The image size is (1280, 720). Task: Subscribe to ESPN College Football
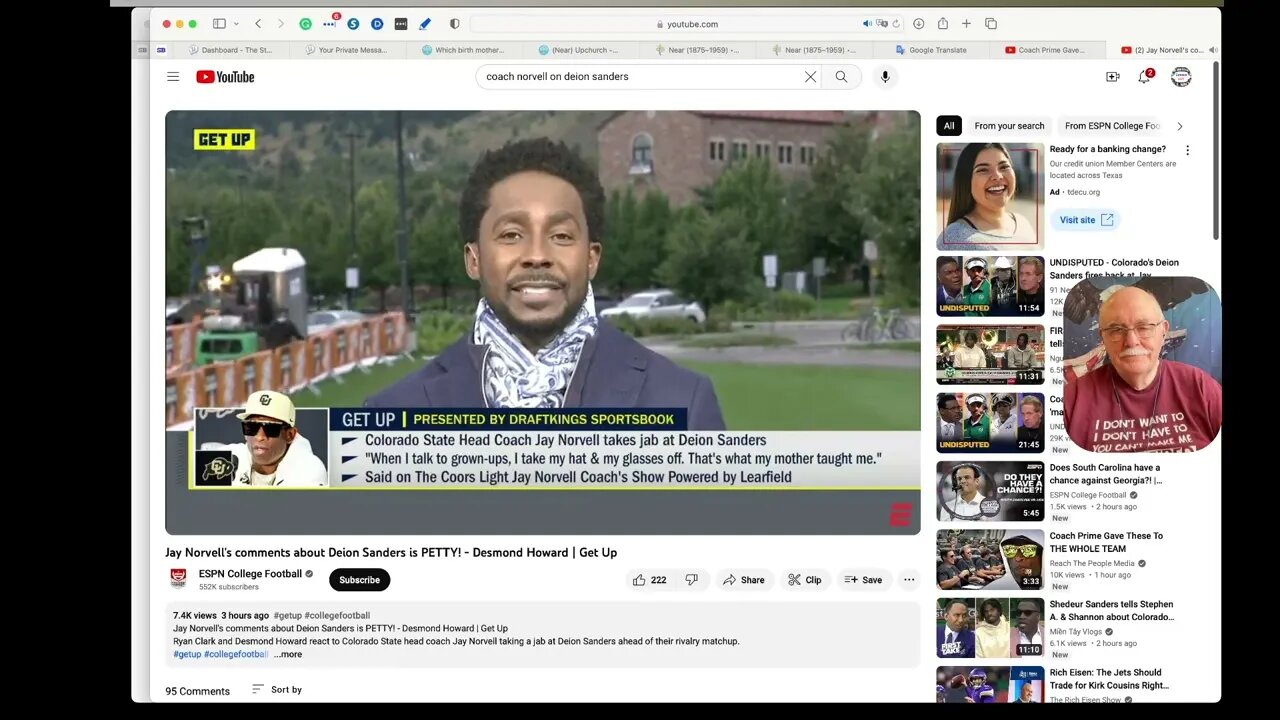pos(359,580)
